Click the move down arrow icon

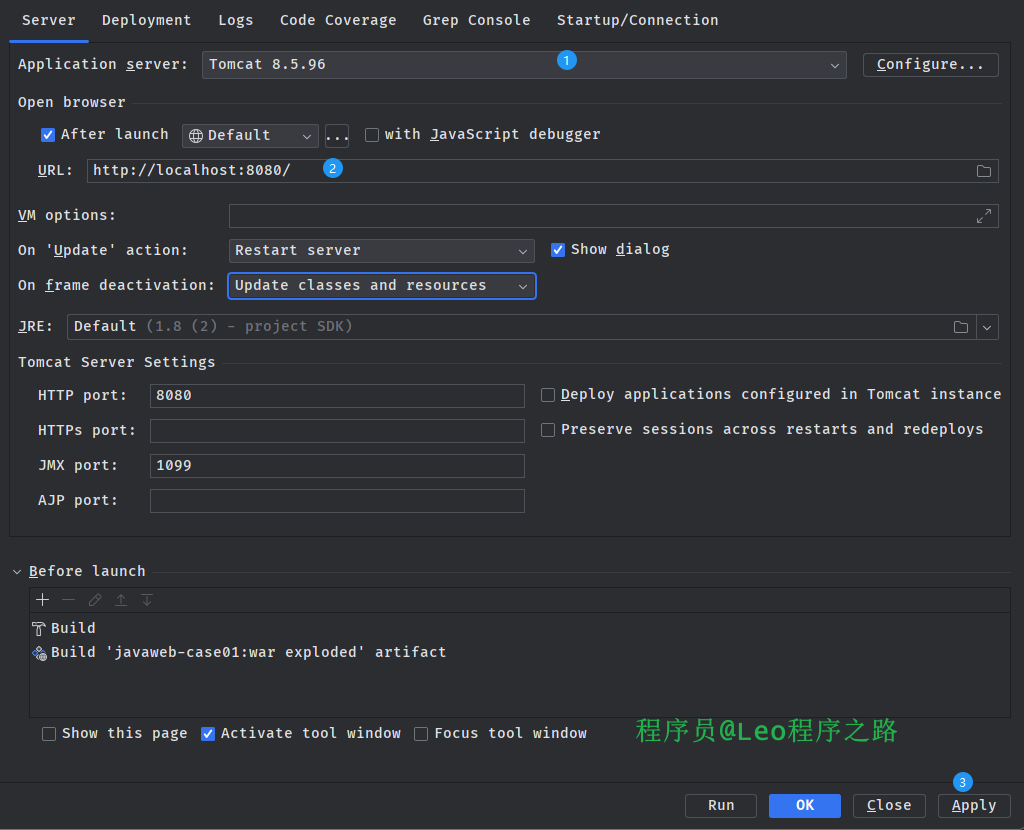147,600
